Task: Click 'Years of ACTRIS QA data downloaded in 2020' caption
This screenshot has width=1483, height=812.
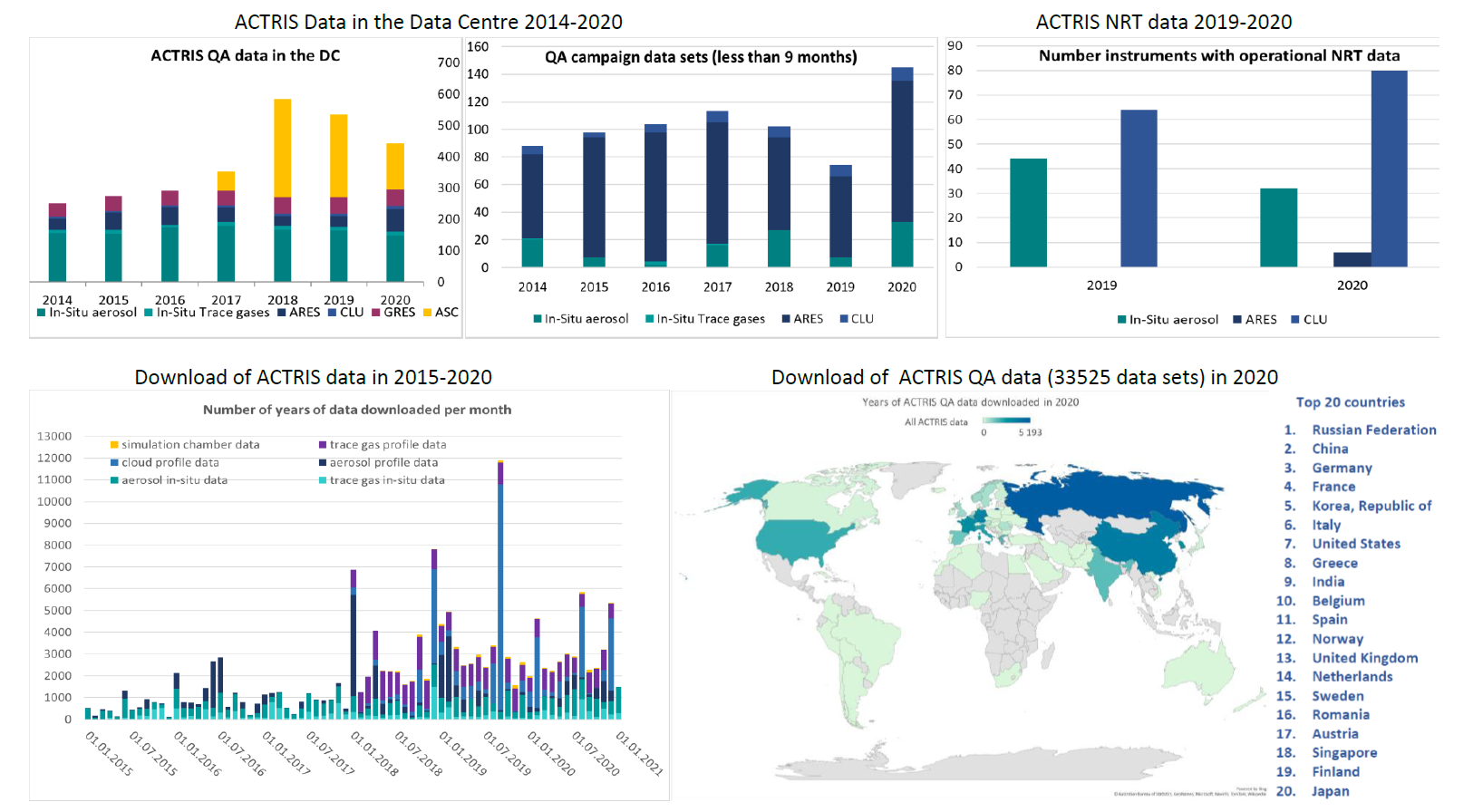Action: [970, 402]
